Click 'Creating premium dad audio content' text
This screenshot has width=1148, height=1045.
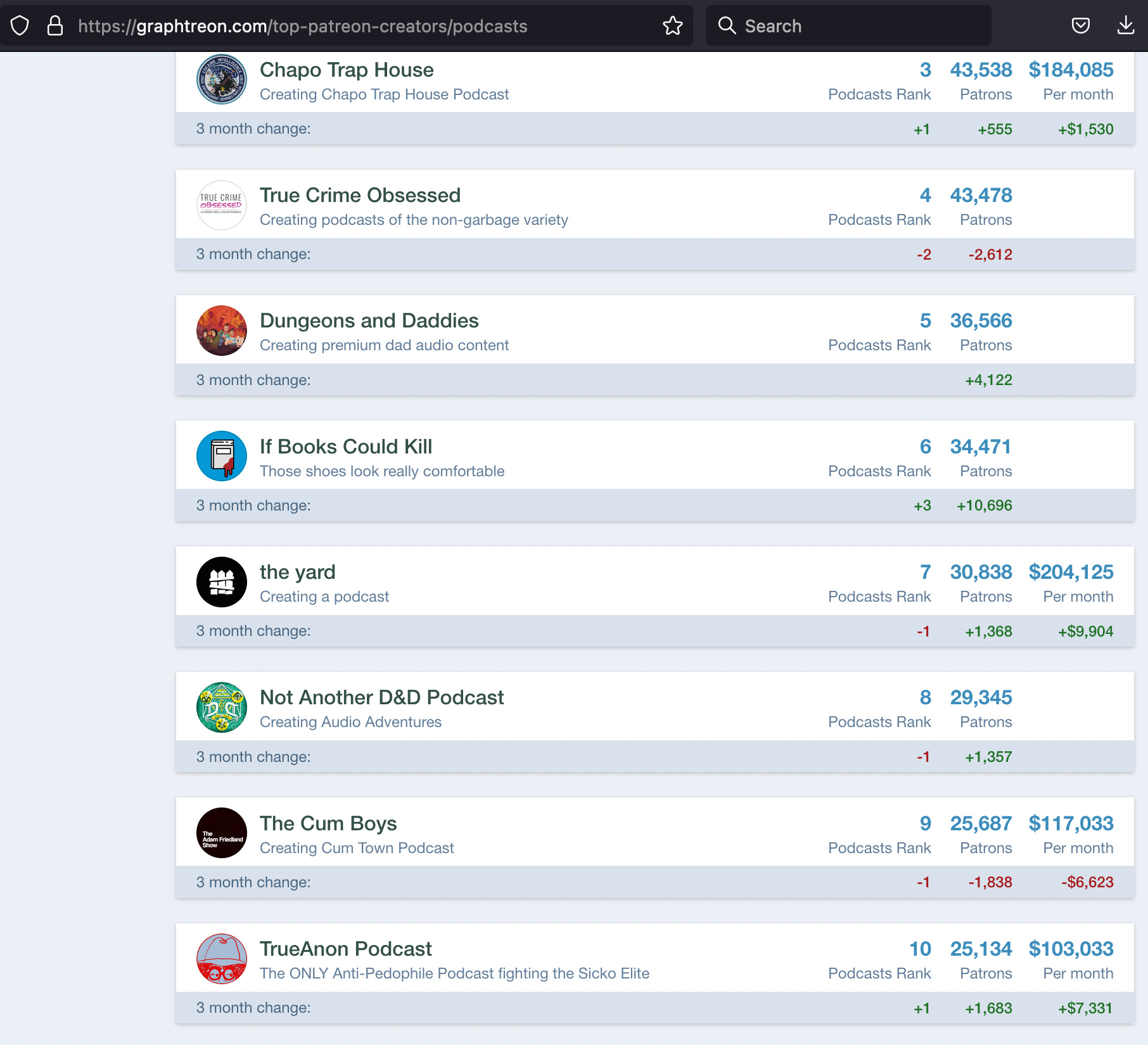[385, 345]
